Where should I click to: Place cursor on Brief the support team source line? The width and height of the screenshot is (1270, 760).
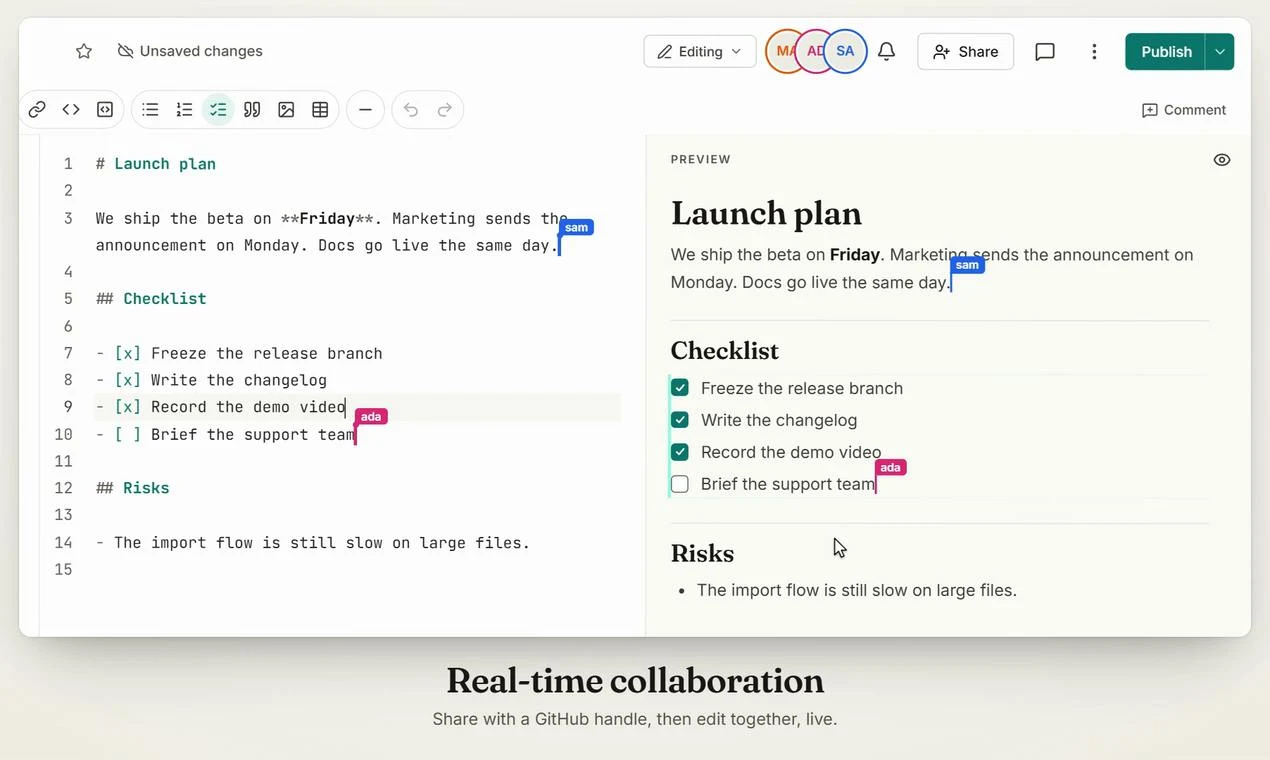coord(225,434)
